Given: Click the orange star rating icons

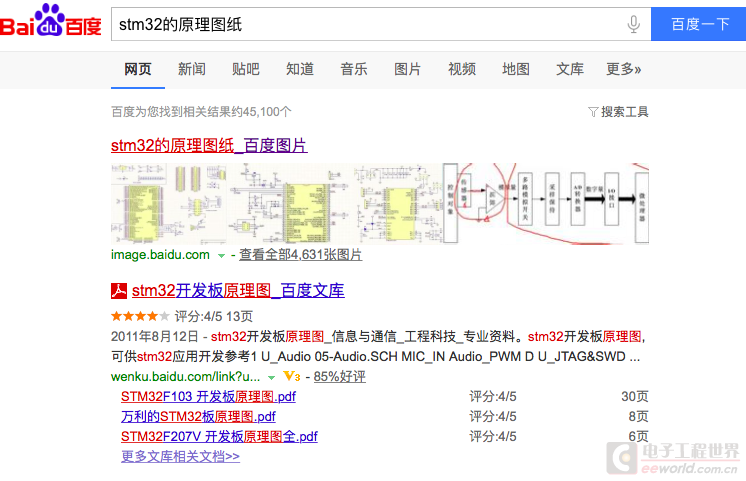Looking at the screenshot, I should pyautogui.click(x=140, y=316).
